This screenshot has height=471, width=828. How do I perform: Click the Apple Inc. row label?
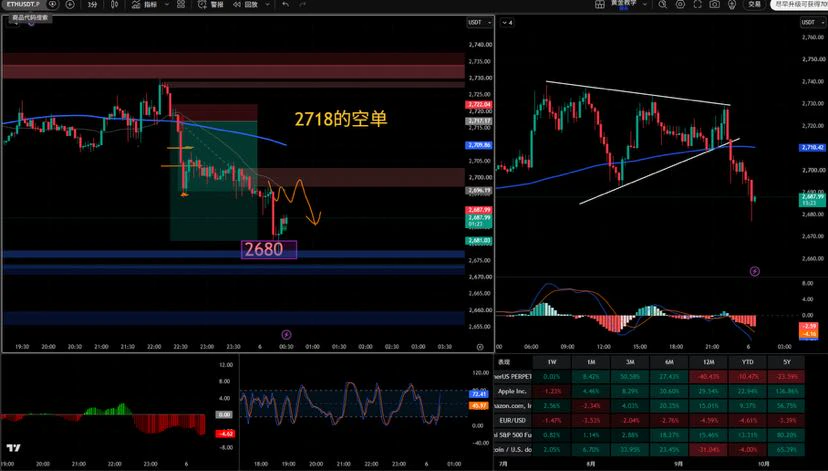coord(513,391)
